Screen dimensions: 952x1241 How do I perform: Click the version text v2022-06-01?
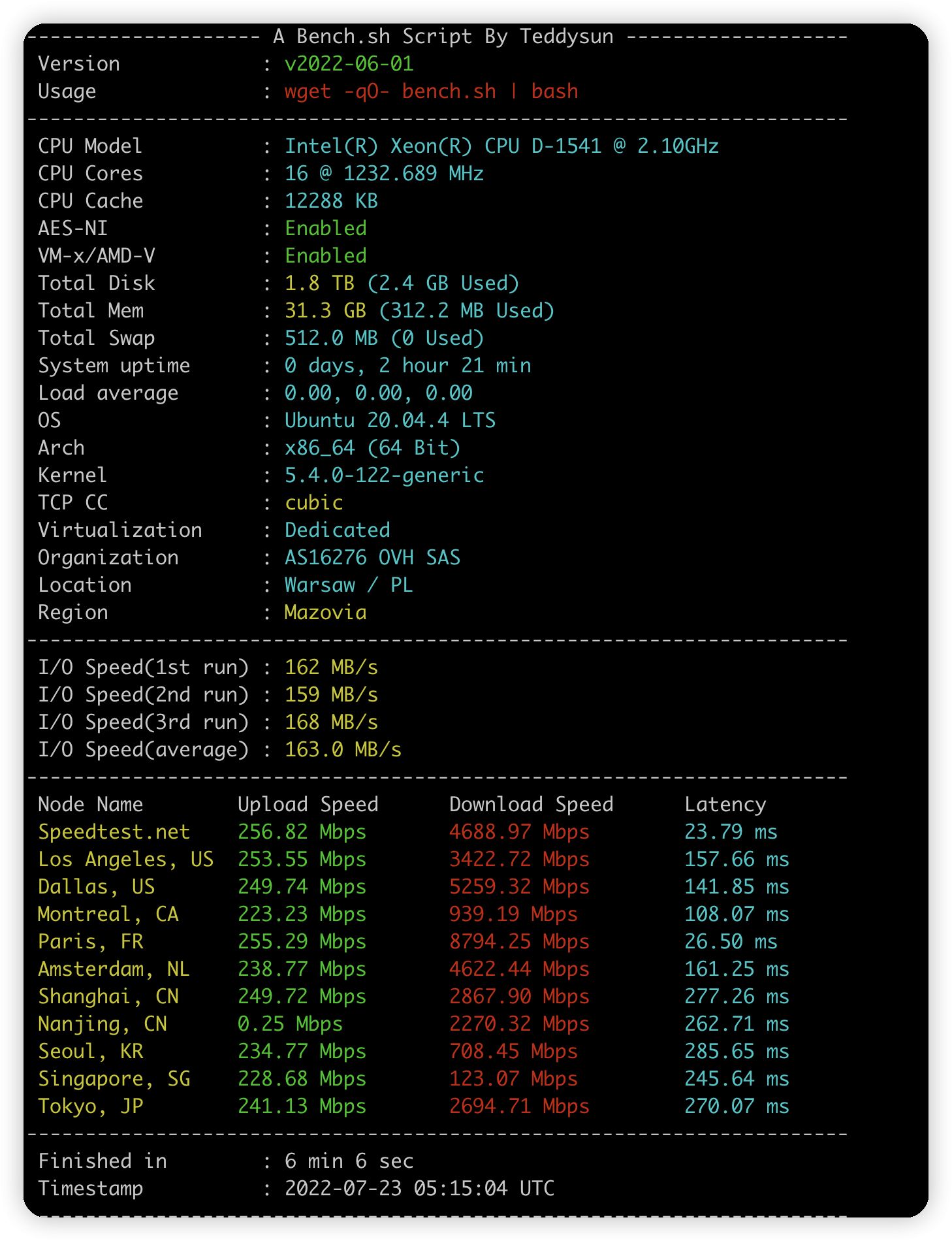tap(349, 64)
